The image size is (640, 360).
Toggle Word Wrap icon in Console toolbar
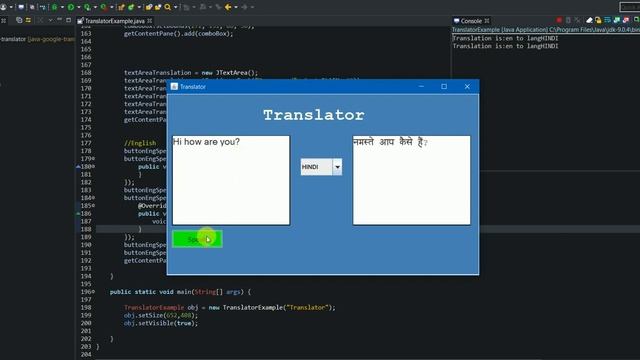607,20
